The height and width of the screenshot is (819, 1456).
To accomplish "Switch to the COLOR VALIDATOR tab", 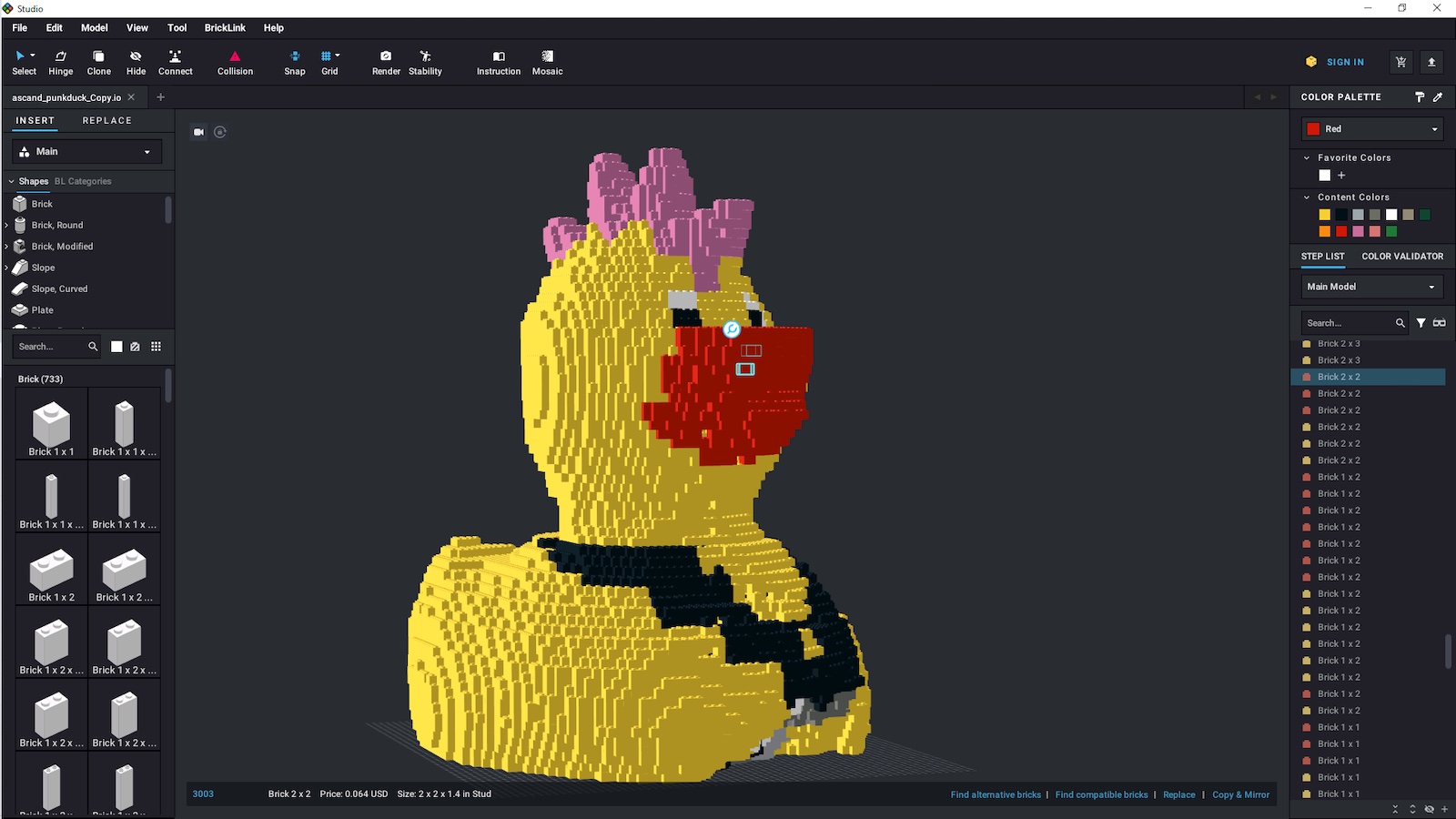I will [1401, 257].
